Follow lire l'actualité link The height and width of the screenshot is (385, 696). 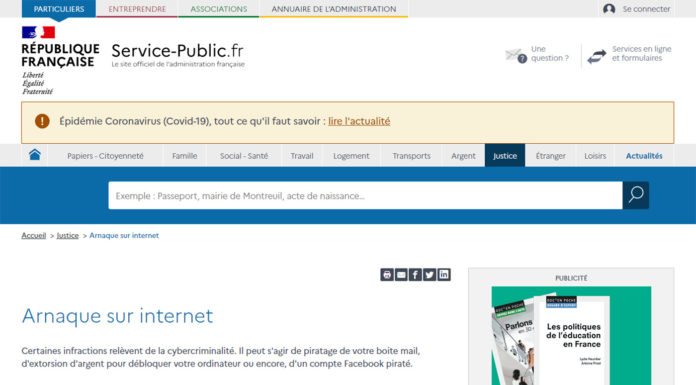359,121
